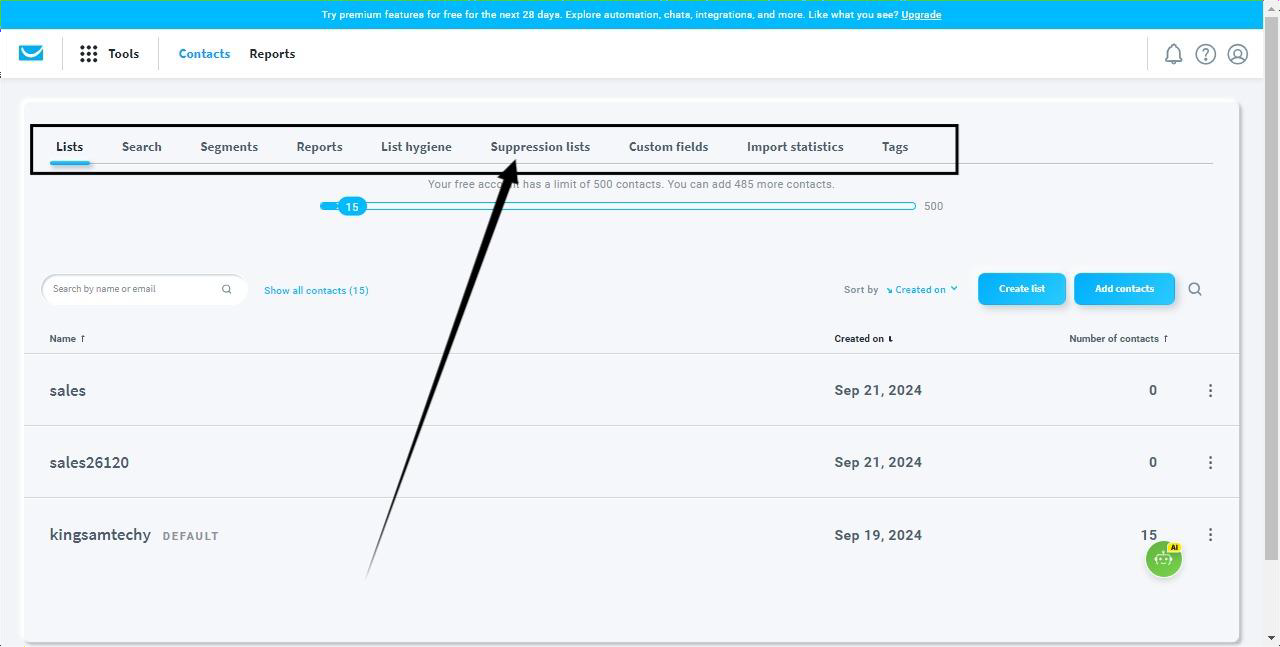Expand the Sort by Created on dropdown
1280x647 pixels.
click(925, 289)
